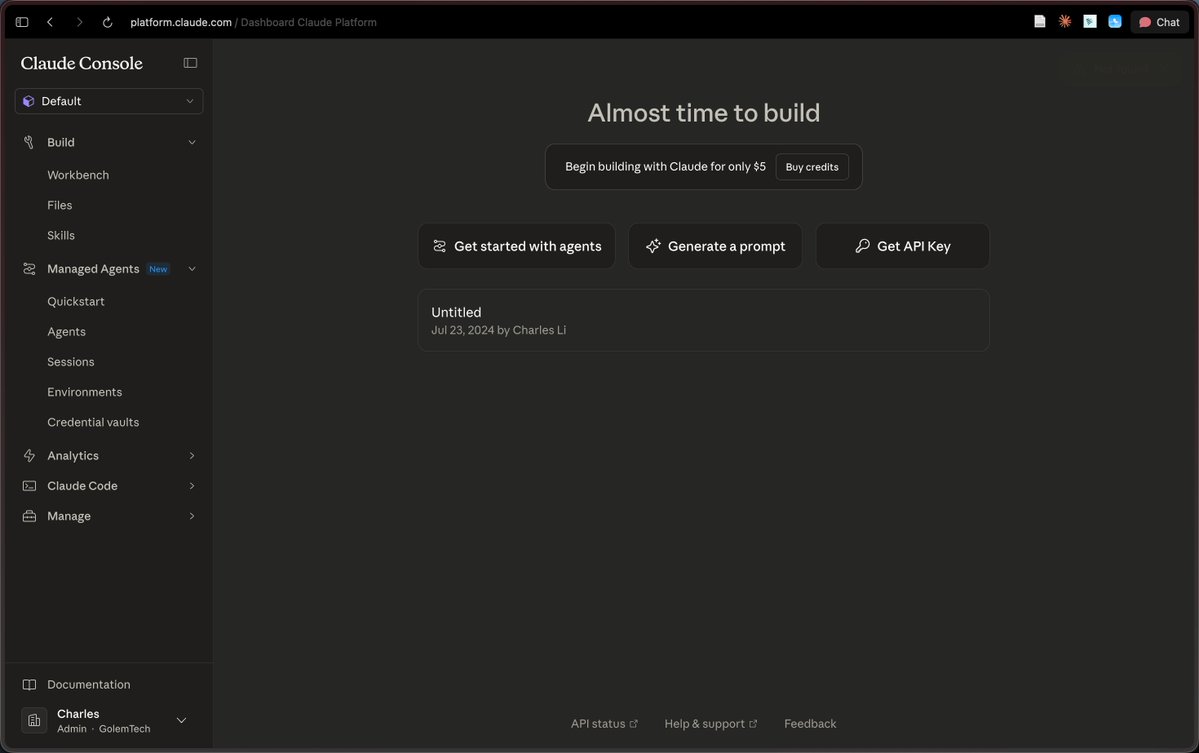The width and height of the screenshot is (1199, 753).
Task: Click the Claude Code label in sidebar
Action: (83, 486)
